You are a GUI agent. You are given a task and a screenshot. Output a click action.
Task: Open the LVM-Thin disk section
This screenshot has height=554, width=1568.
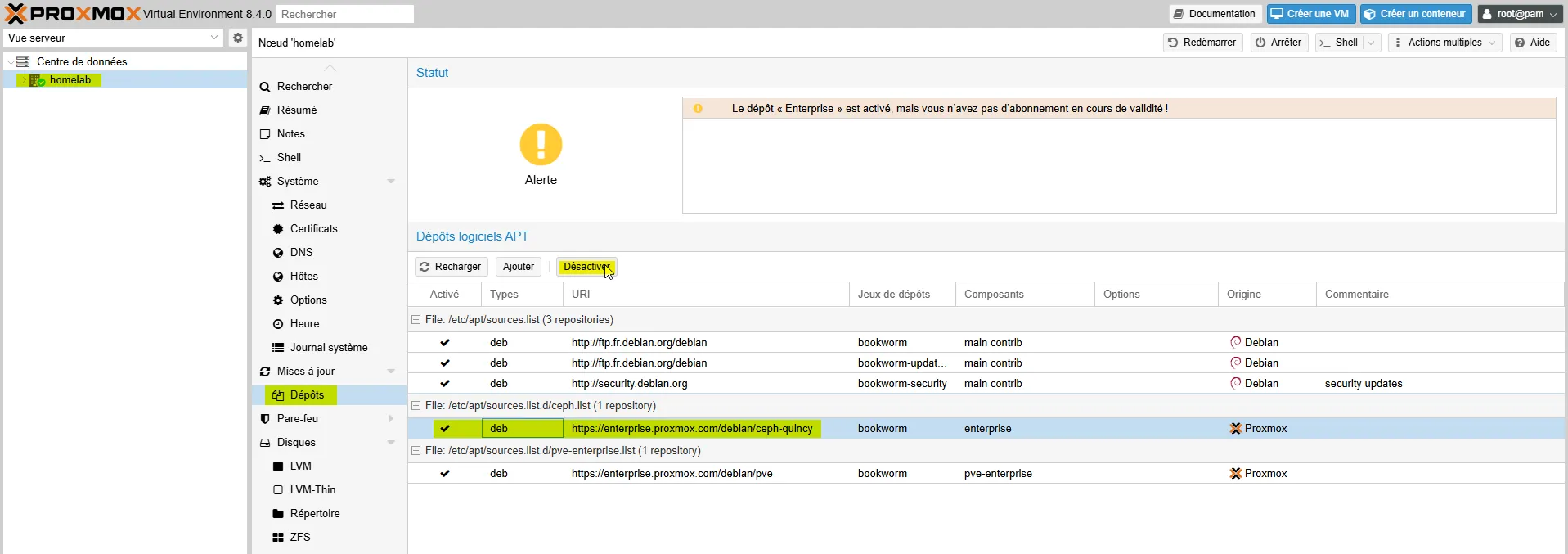click(312, 489)
